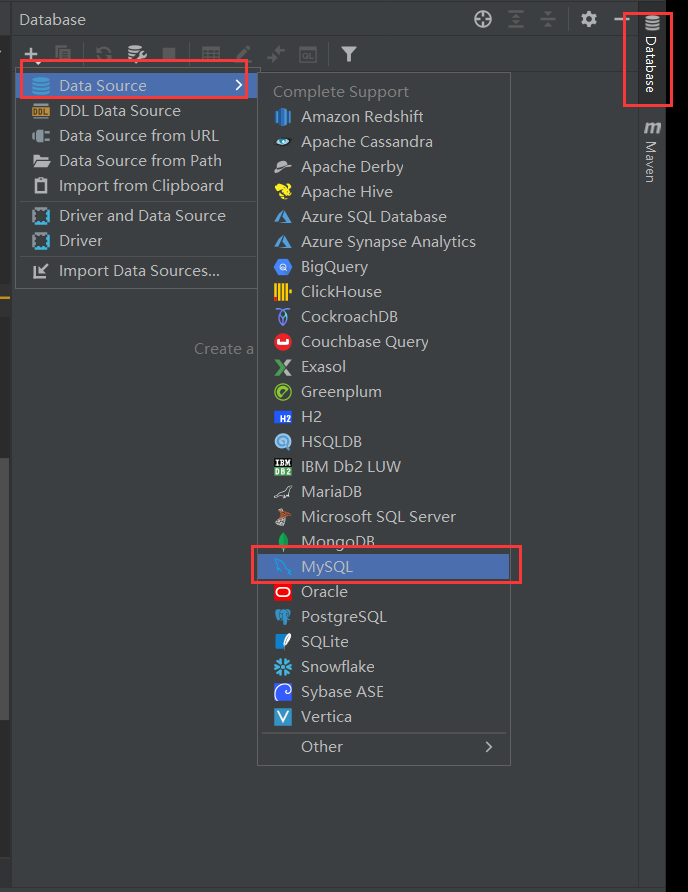Select Amazon Redshift data source
The image size is (688, 892).
384,117
